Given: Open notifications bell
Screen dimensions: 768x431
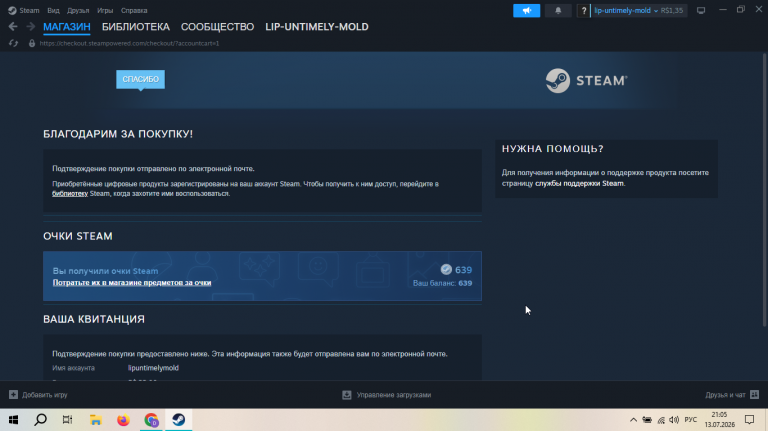Looking at the screenshot, I should pyautogui.click(x=558, y=10).
